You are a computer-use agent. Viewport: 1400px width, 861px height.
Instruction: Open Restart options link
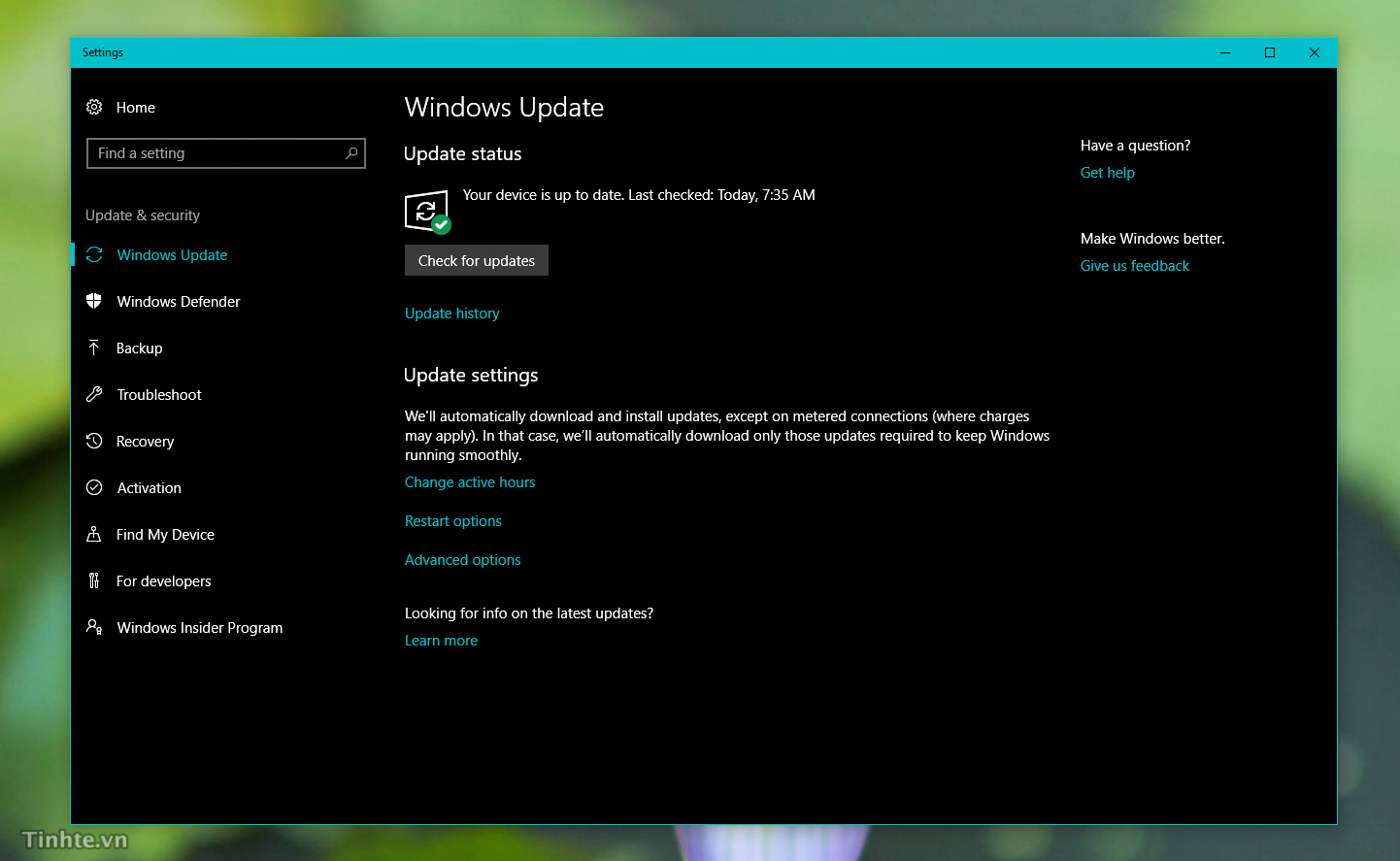453,521
